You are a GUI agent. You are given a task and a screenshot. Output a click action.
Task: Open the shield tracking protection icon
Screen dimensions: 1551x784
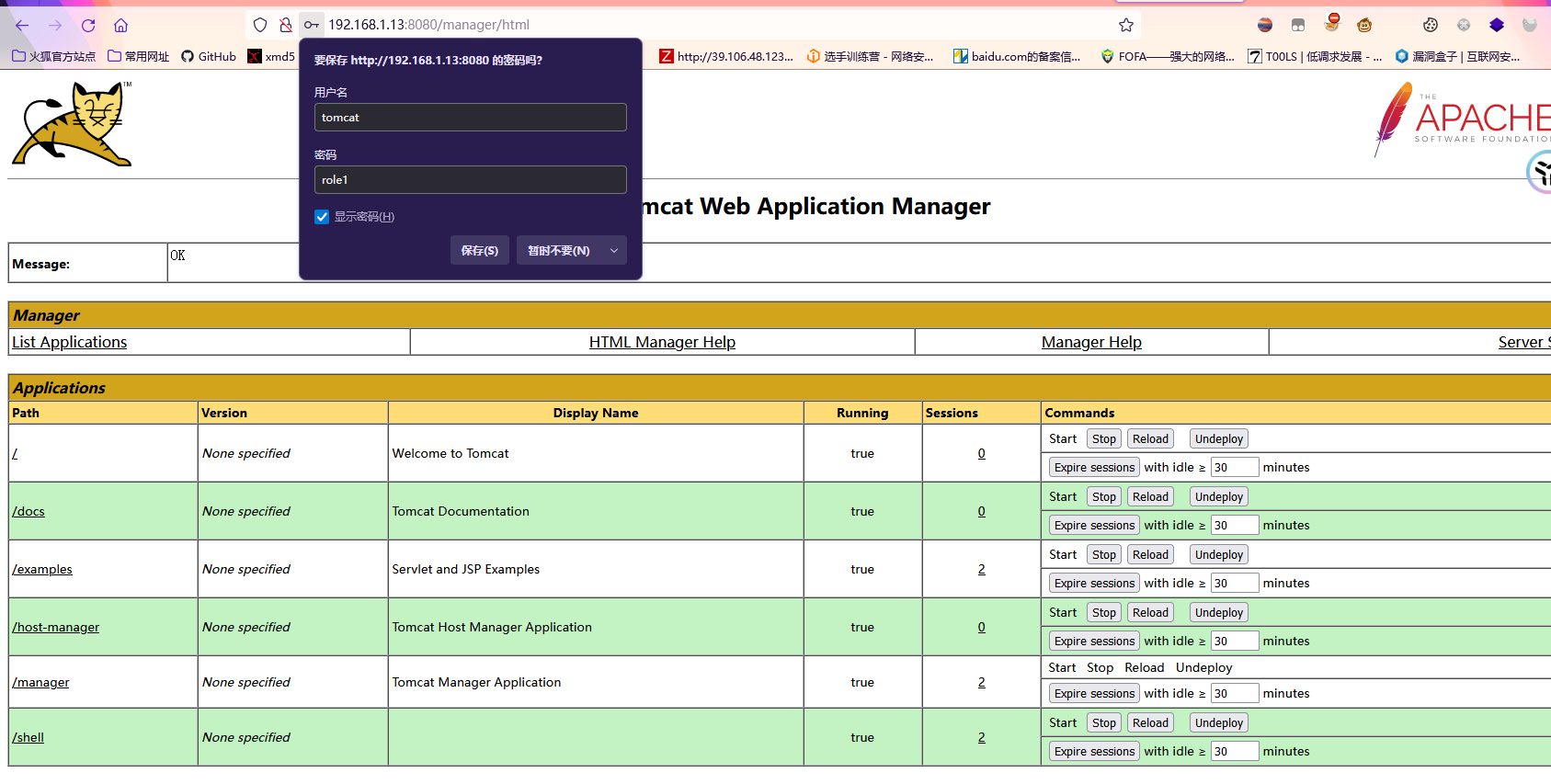pyautogui.click(x=260, y=25)
